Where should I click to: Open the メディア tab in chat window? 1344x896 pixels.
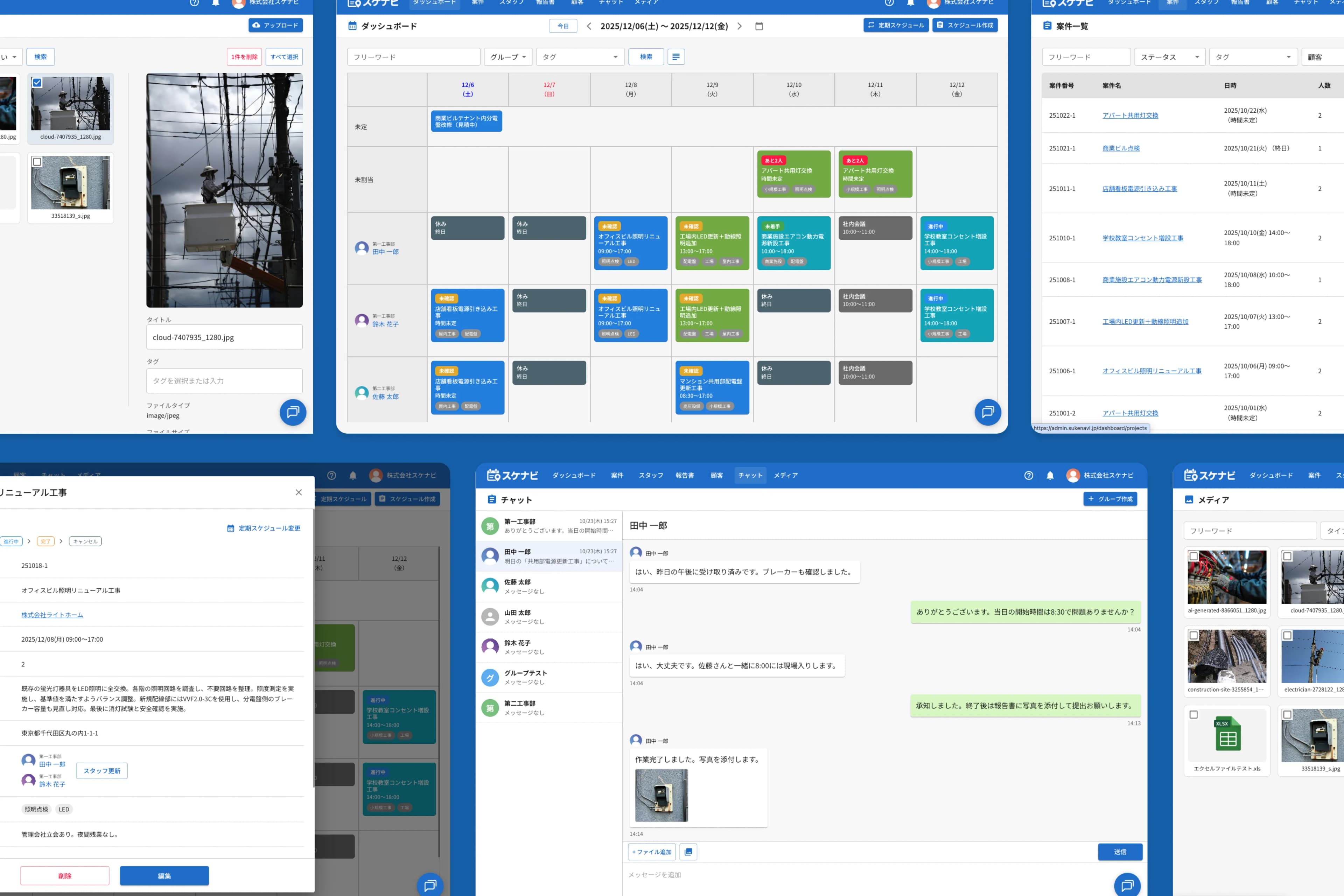click(786, 475)
